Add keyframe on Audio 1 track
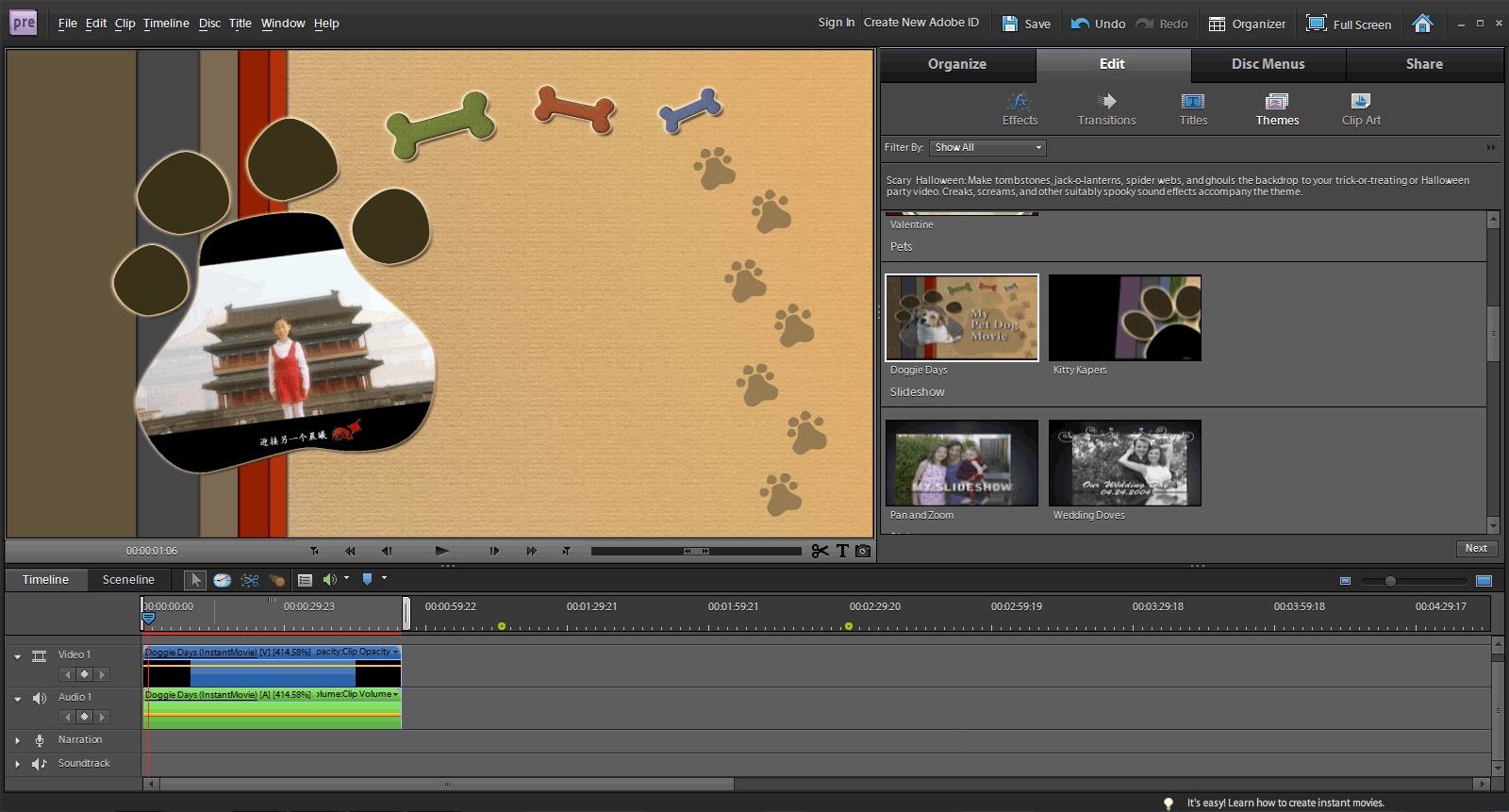Image resolution: width=1509 pixels, height=812 pixels. pos(84,717)
